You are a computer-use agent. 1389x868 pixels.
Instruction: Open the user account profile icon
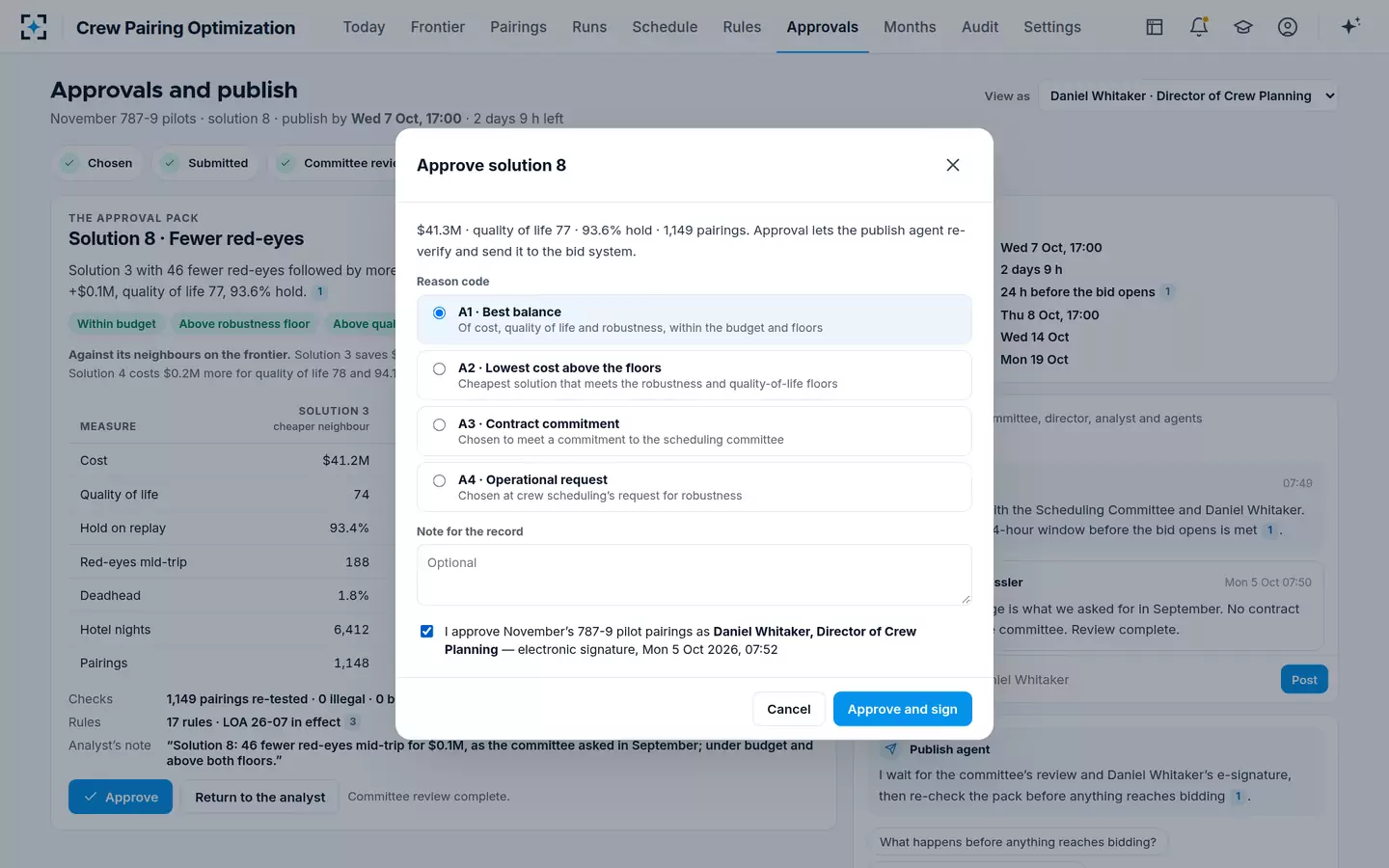coord(1288,27)
